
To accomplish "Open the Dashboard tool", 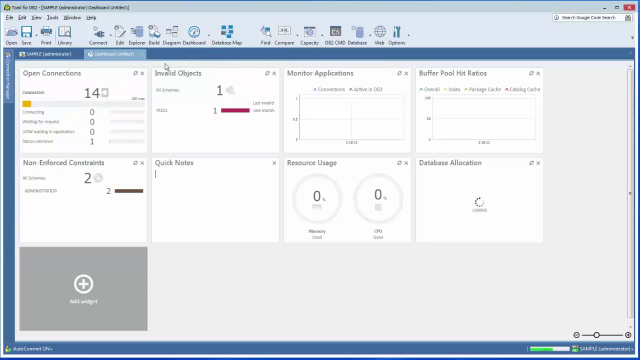I will point(194,35).
